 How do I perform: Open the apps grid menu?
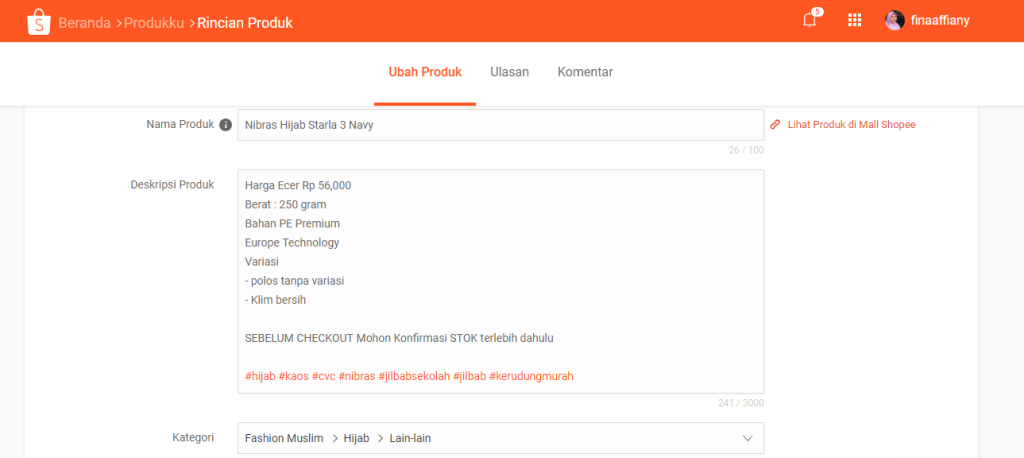[854, 20]
